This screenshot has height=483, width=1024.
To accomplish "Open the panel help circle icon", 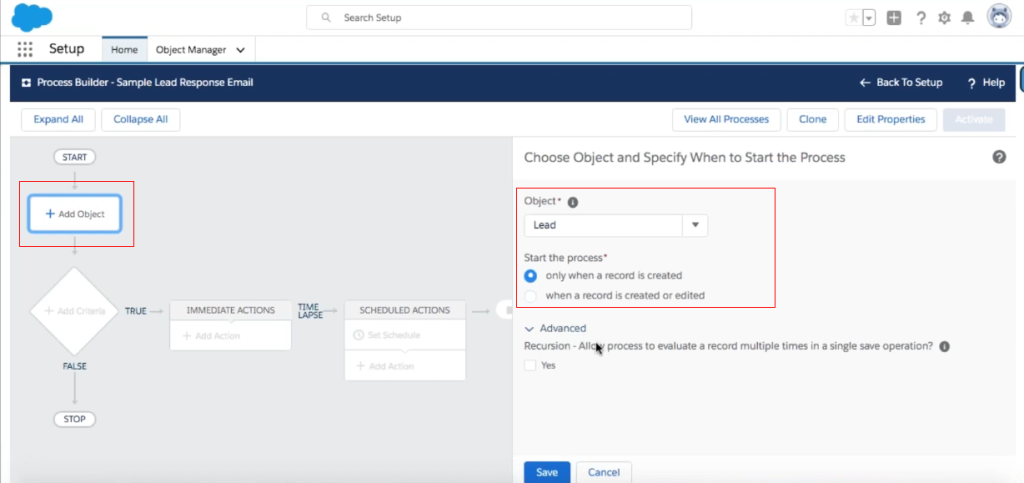I will 999,157.
